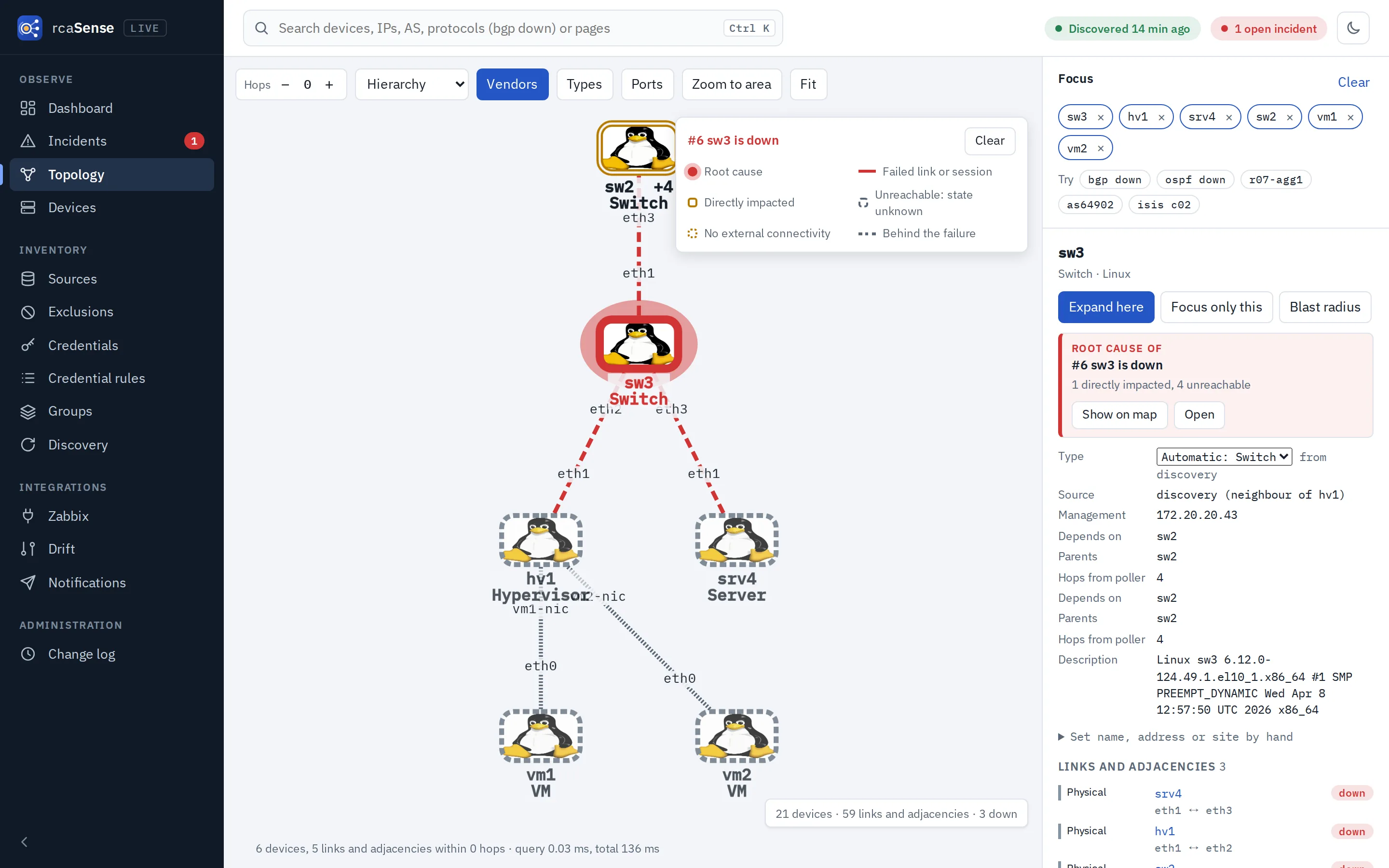The image size is (1389, 868).
Task: Toggle dark mode moon icon
Action: tap(1353, 28)
